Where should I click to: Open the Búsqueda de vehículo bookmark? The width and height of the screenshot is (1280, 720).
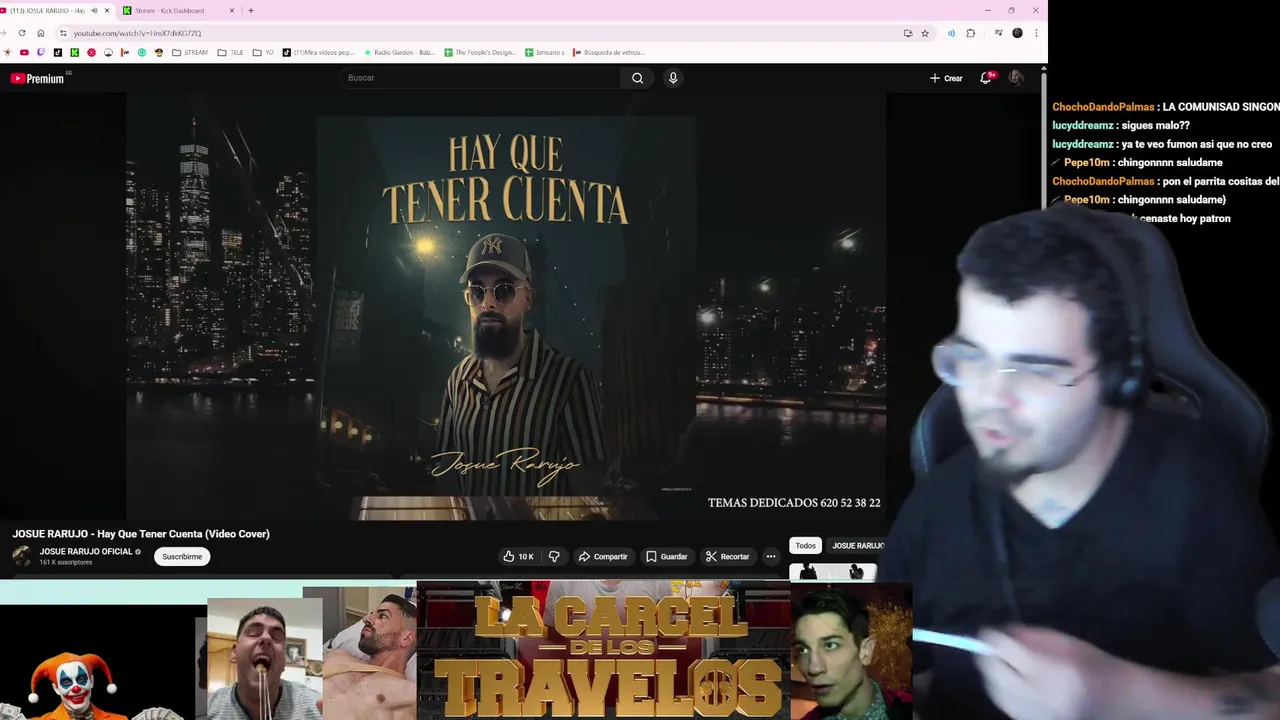point(609,52)
